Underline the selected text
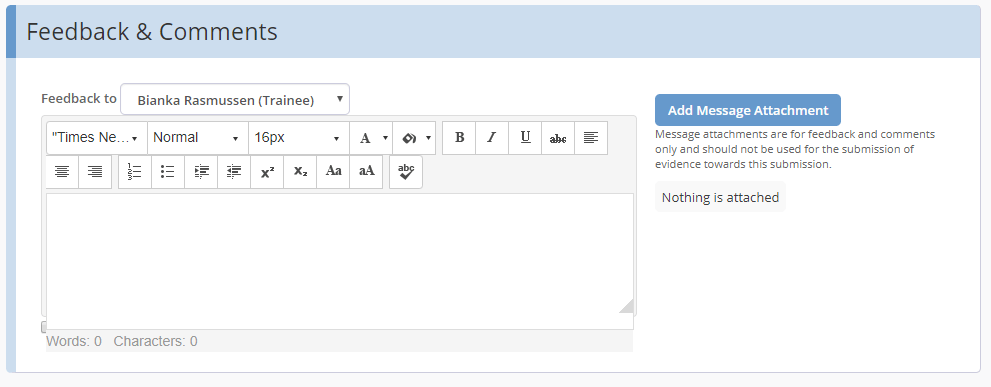This screenshot has width=991, height=387. (x=525, y=138)
